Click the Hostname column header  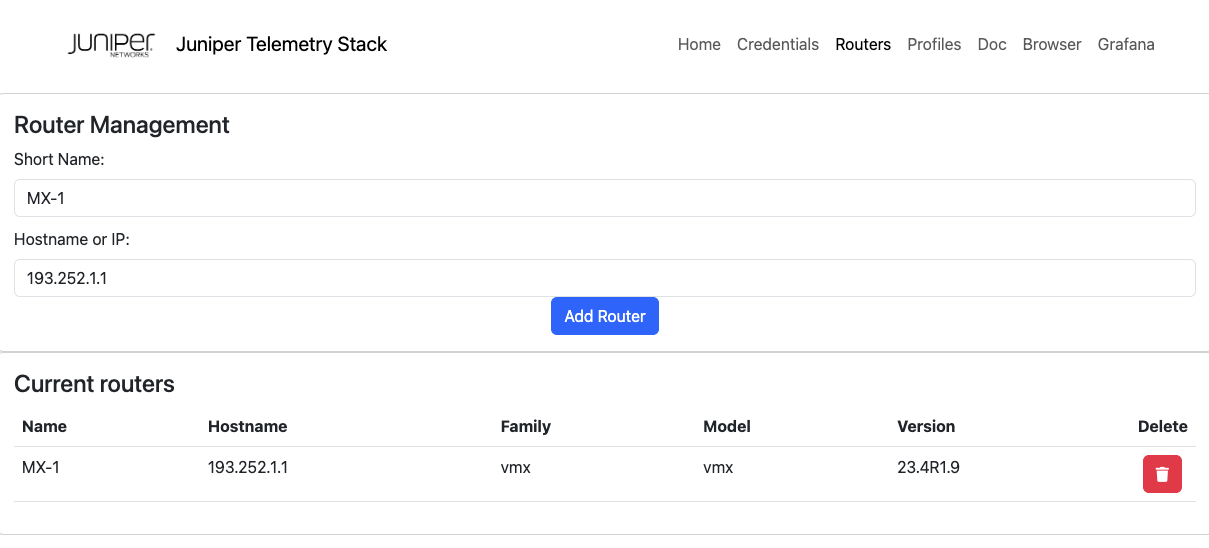click(x=247, y=426)
